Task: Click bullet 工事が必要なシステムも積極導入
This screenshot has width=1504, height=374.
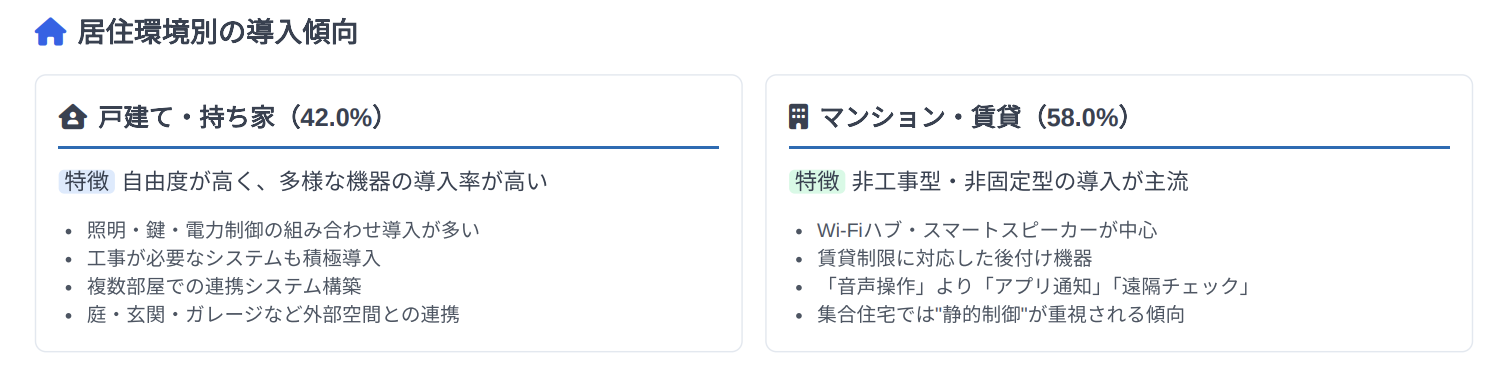Action: pos(234,258)
